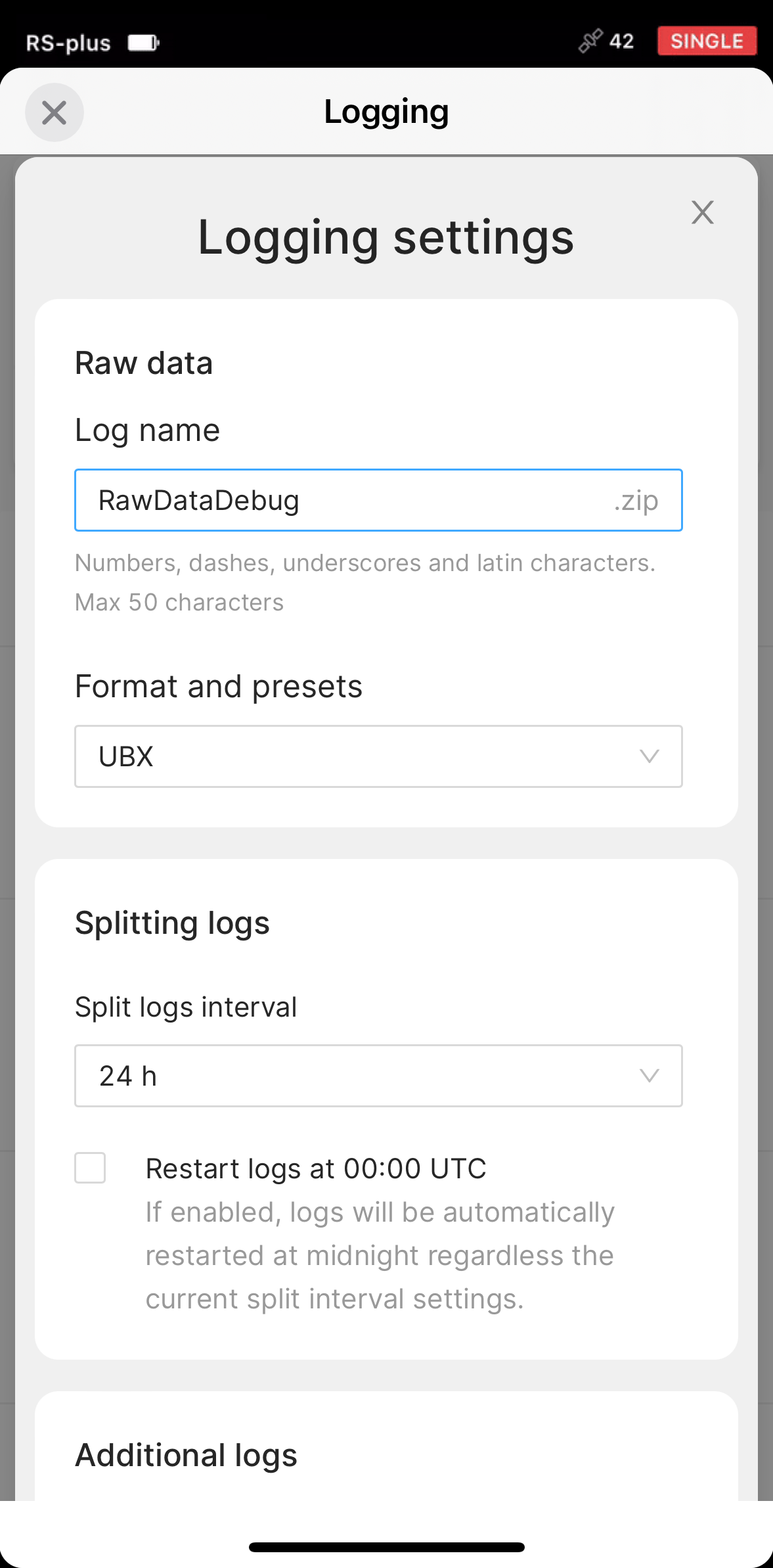Tap the Raw data section heading
Screen dimensions: 773x1568
click(x=144, y=363)
